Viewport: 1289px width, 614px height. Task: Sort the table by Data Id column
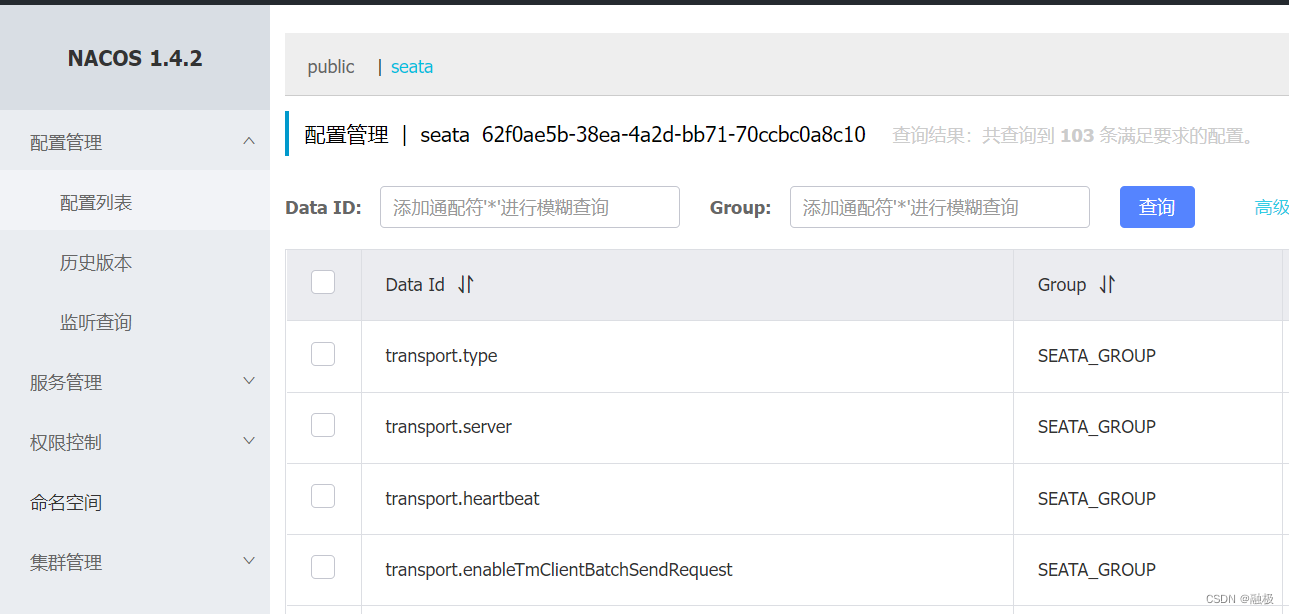point(465,284)
